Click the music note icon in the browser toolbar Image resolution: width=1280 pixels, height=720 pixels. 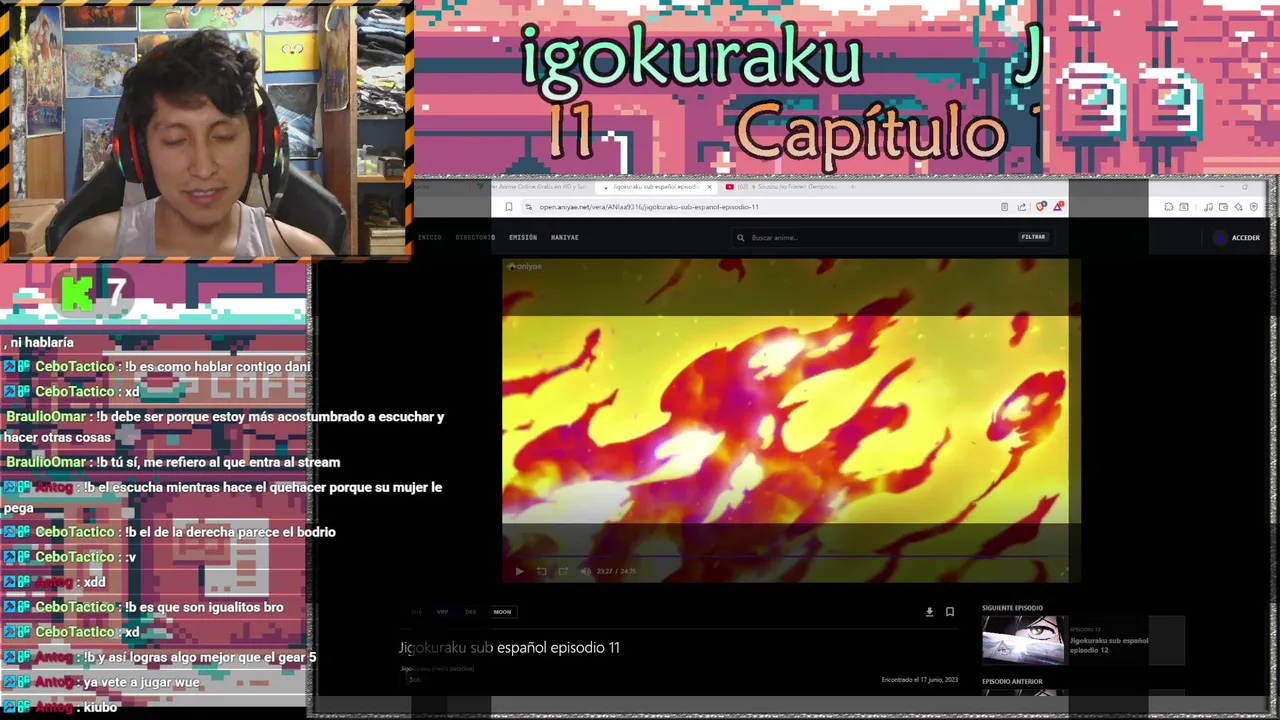pos(1208,207)
